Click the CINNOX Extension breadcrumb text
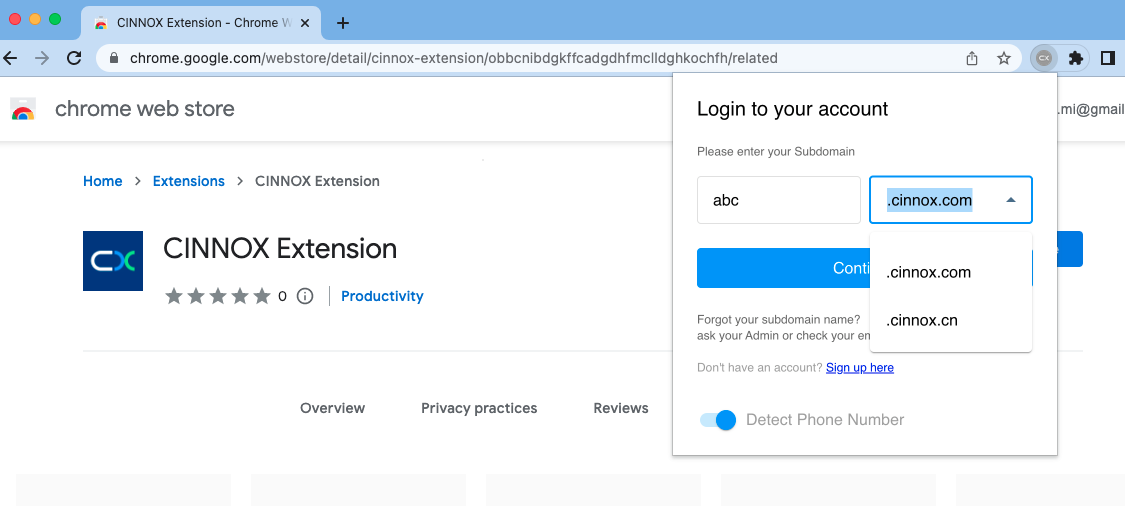 point(317,181)
